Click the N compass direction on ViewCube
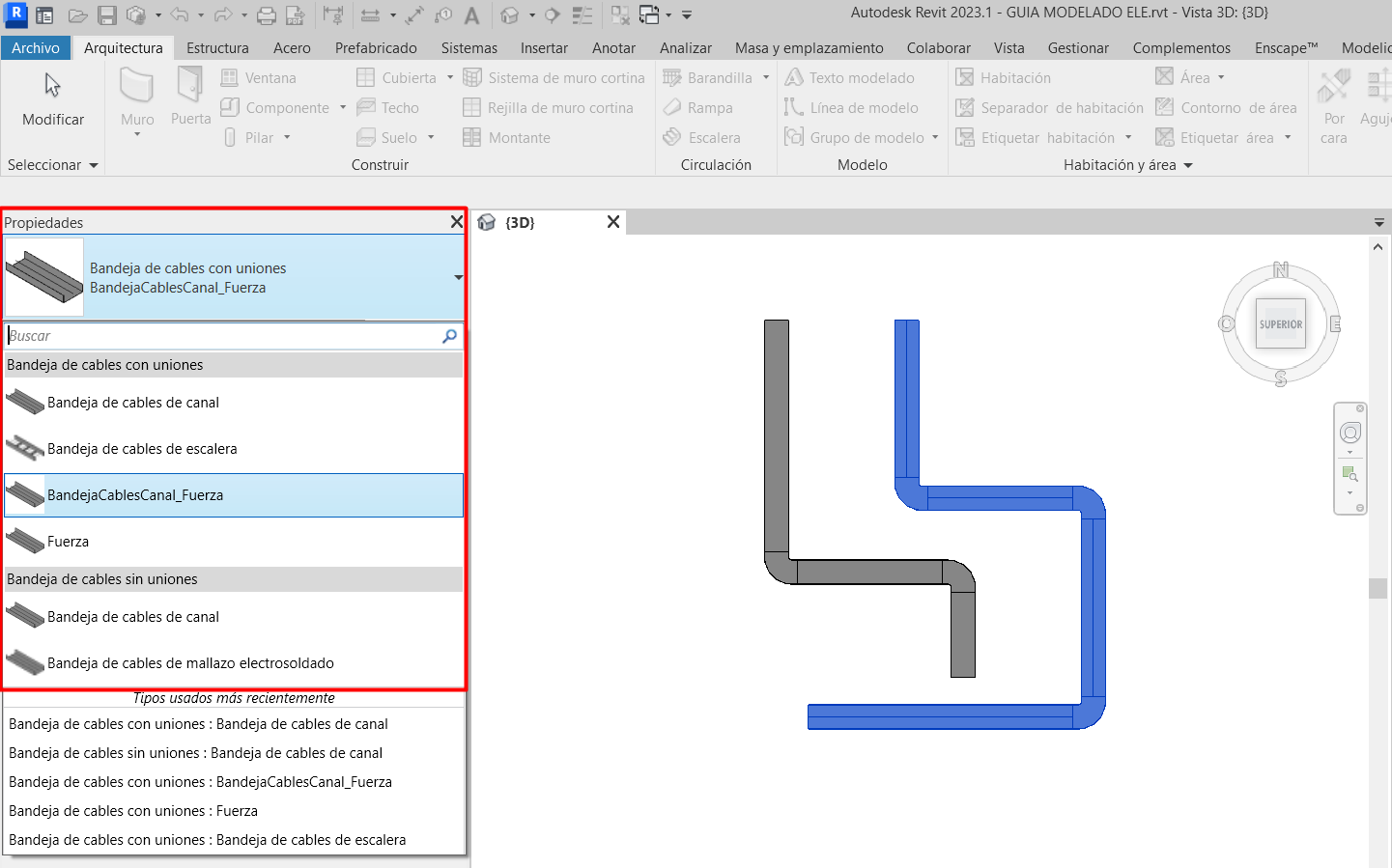Screen dimensions: 1392x868 (x=1281, y=269)
